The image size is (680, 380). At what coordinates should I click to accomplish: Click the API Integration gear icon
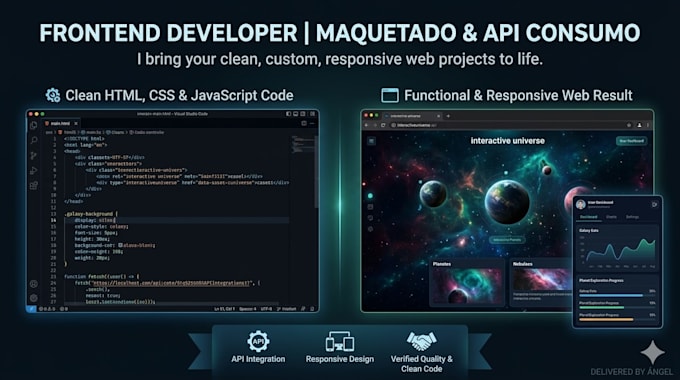pyautogui.click(x=258, y=341)
